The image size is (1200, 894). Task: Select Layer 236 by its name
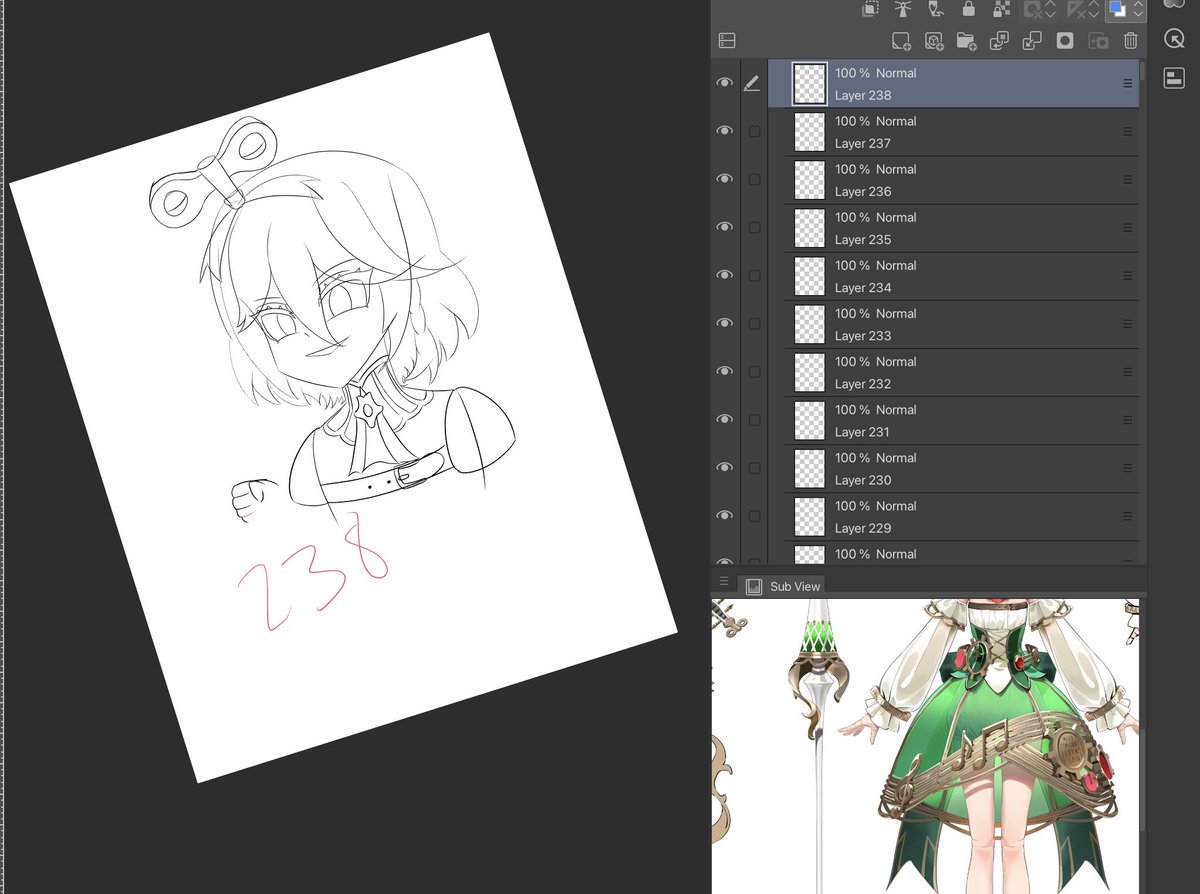863,191
